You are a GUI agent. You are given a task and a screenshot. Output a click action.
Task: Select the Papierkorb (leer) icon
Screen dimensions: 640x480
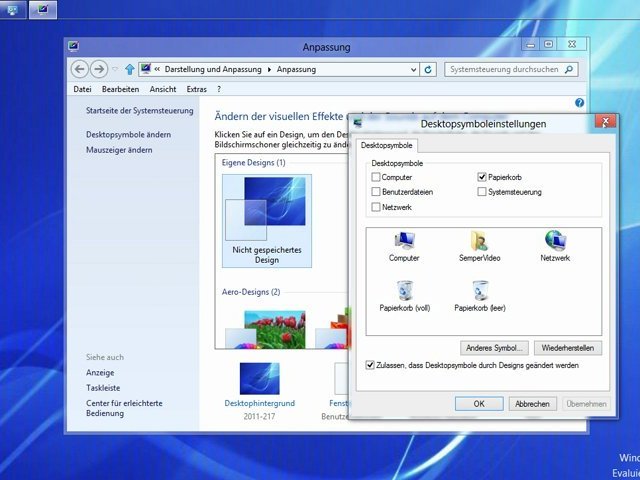pyautogui.click(x=480, y=291)
